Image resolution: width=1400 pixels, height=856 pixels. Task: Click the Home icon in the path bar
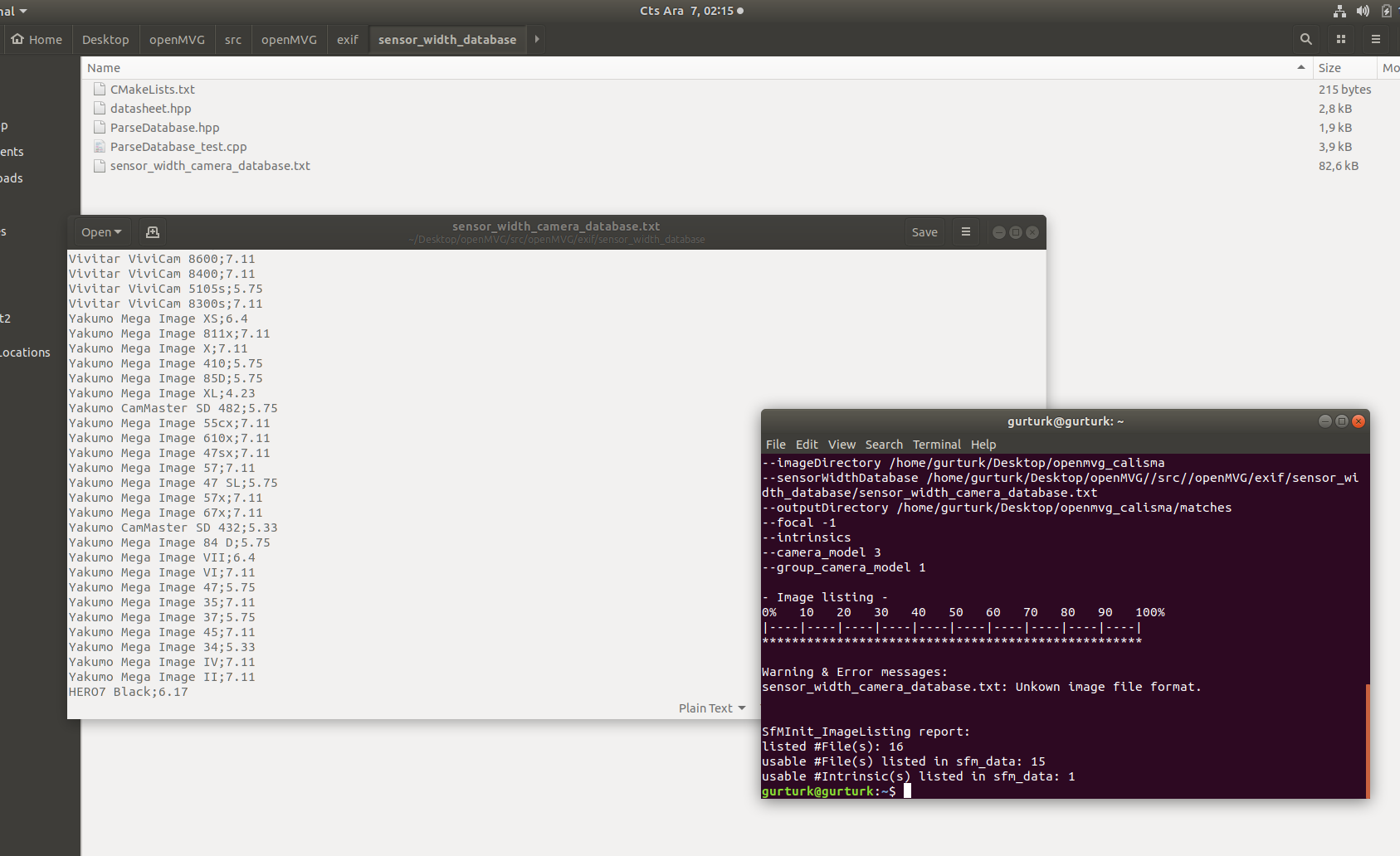coord(37,39)
